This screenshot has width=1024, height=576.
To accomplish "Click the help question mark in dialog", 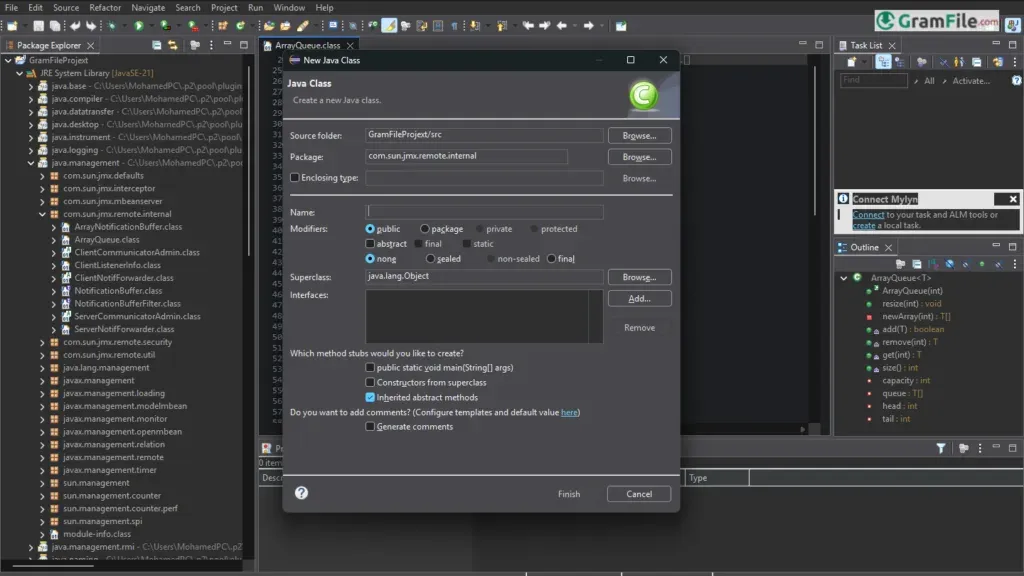I will coord(301,493).
